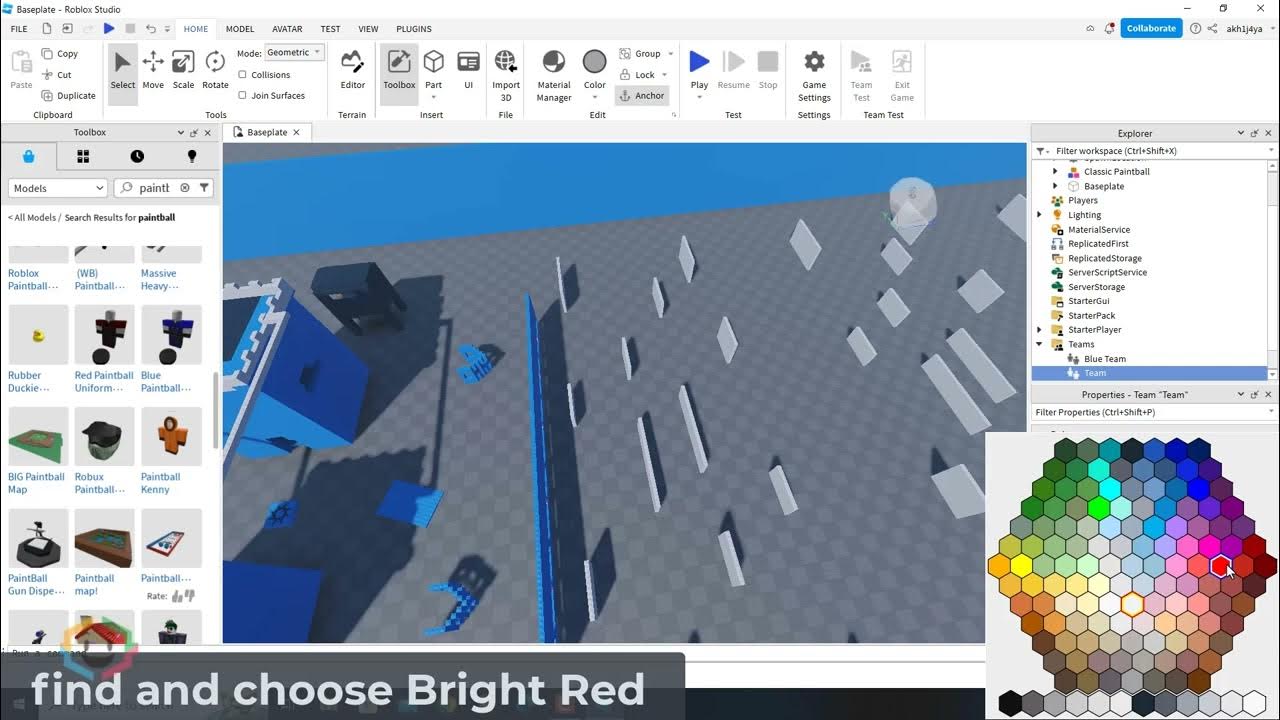Switch to the VIEW ribbon tab
This screenshot has height=720, width=1280.
pos(368,29)
